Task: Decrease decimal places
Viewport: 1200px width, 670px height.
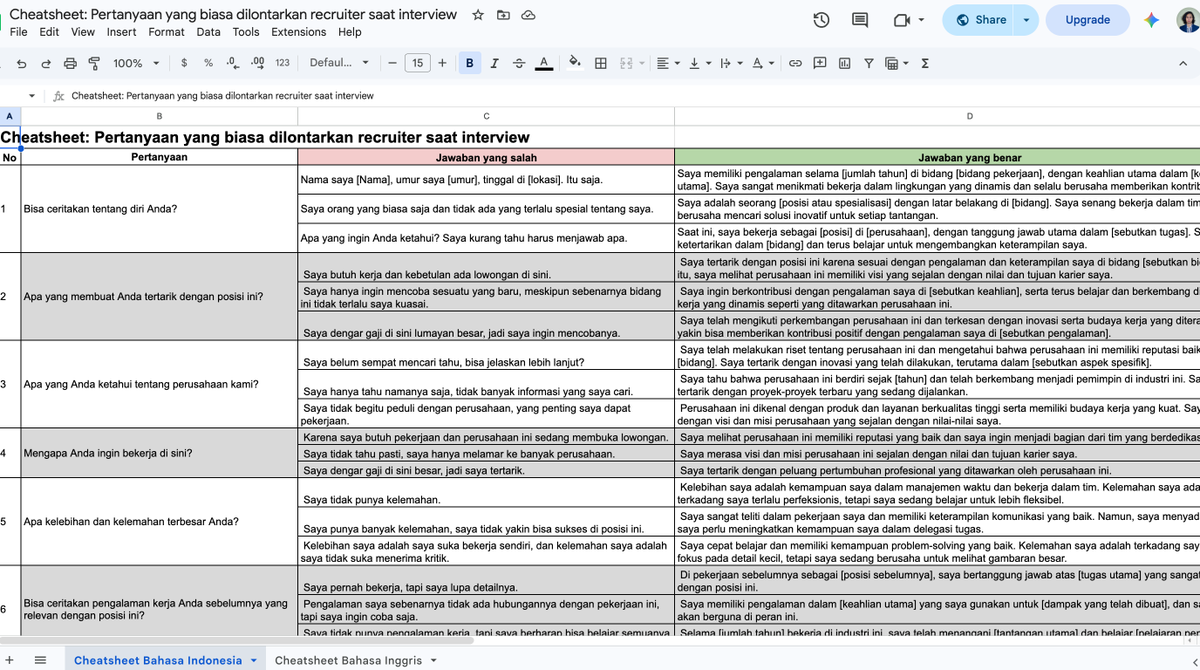Action: [x=232, y=63]
